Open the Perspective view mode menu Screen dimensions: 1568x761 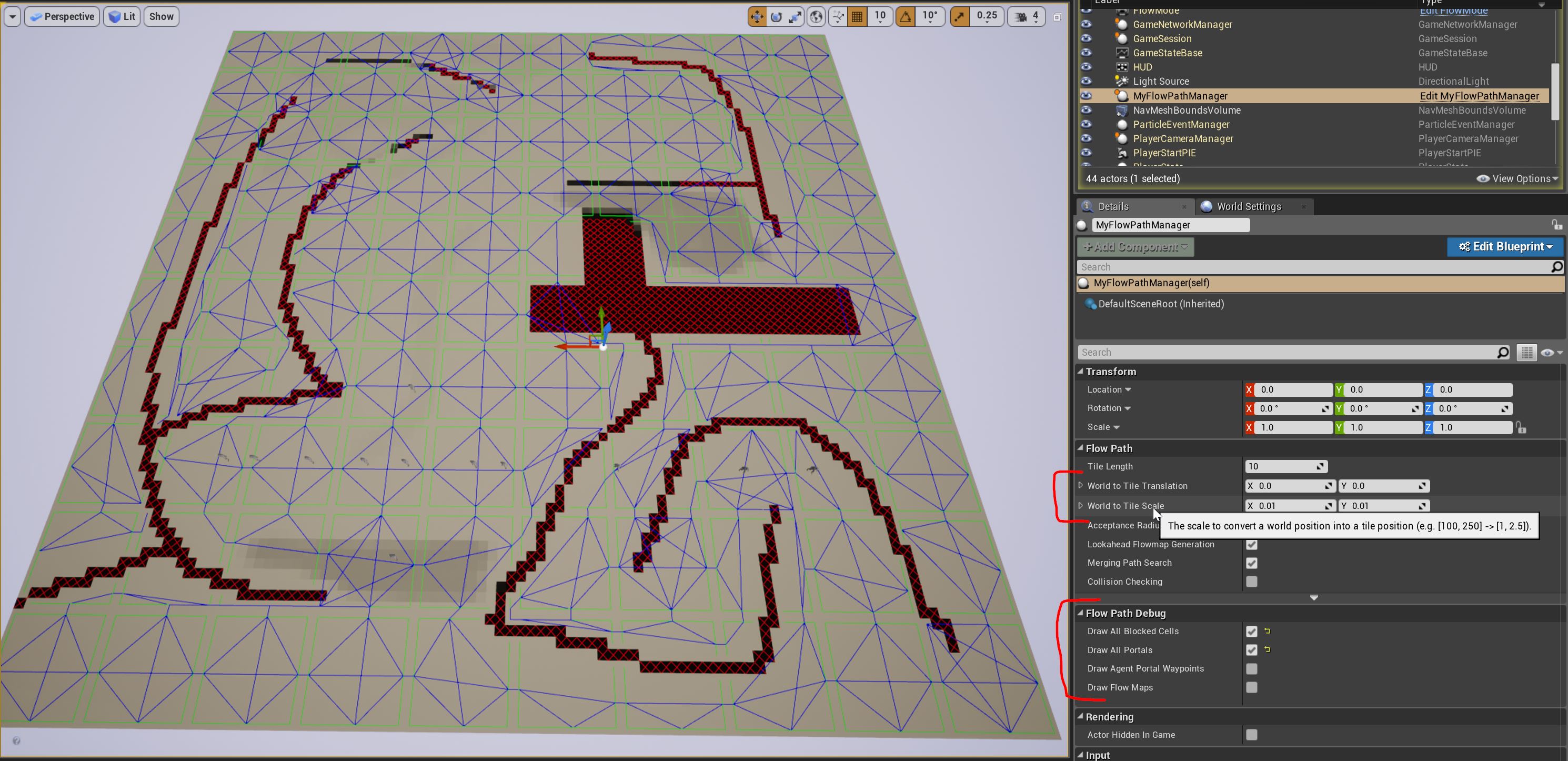pos(62,16)
